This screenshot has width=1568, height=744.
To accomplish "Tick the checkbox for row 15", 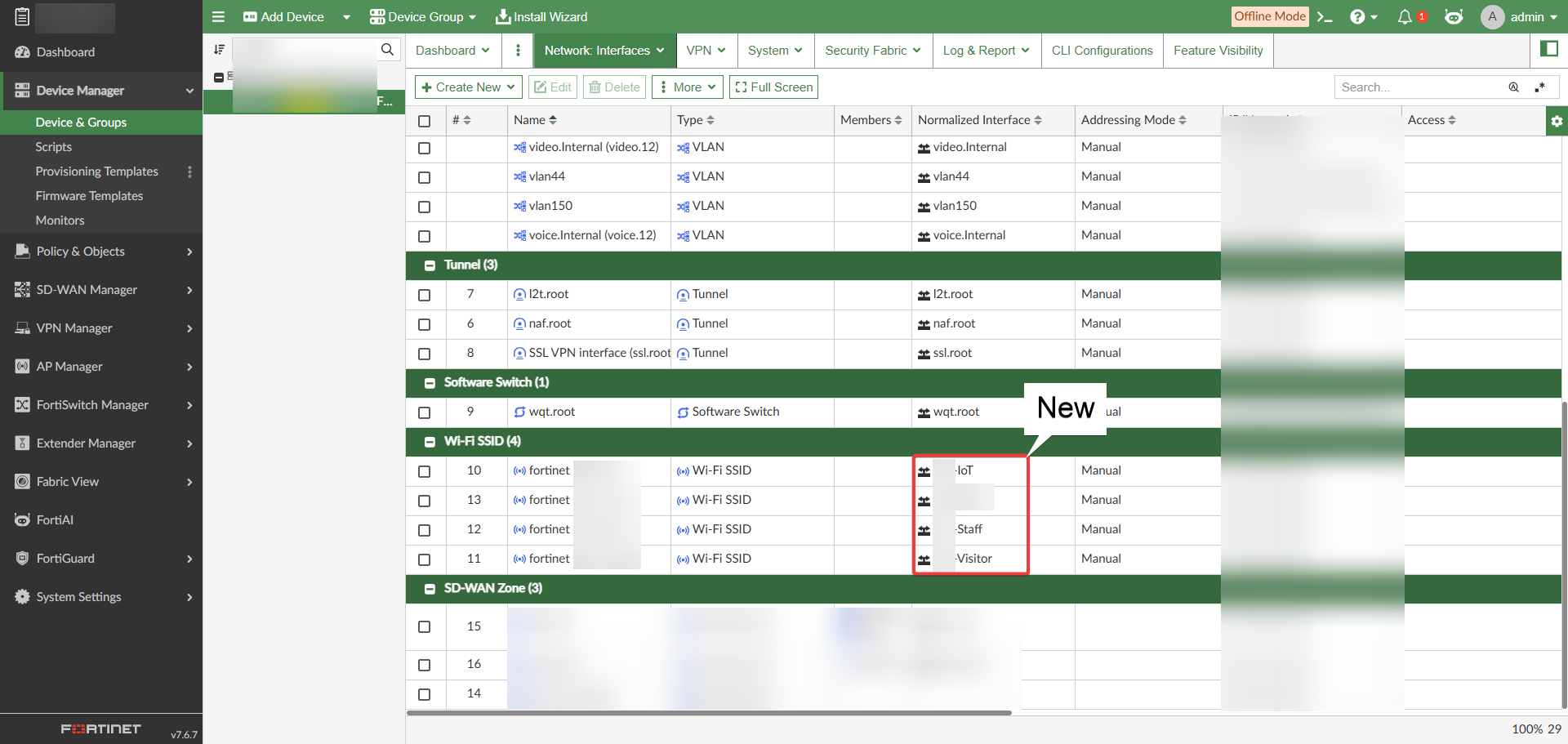I will point(424,626).
